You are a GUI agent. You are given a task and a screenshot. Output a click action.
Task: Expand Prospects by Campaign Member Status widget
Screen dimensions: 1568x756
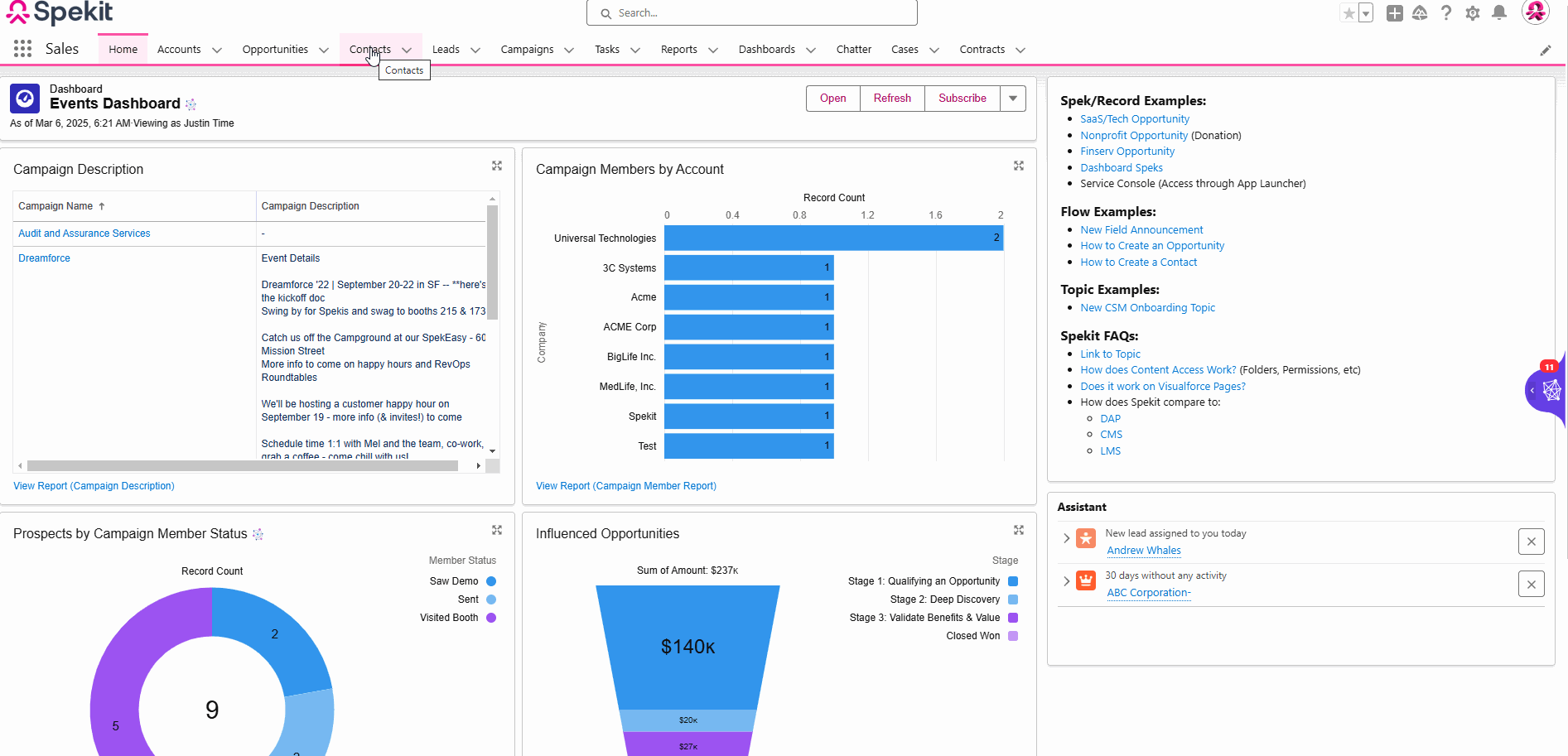coord(497,530)
